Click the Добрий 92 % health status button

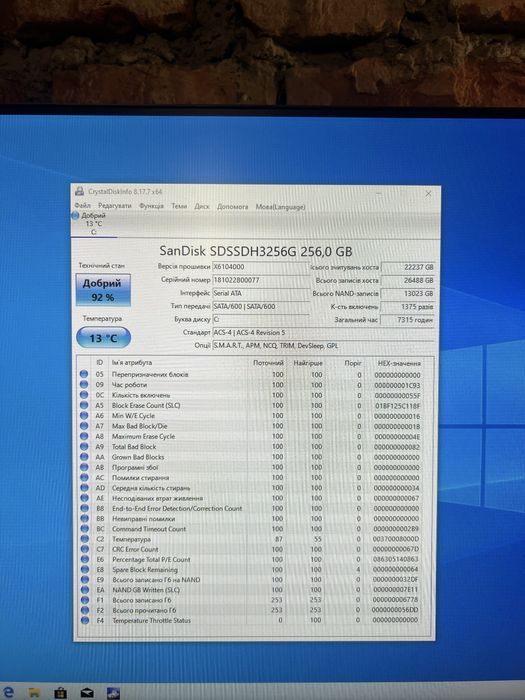[x=103, y=290]
